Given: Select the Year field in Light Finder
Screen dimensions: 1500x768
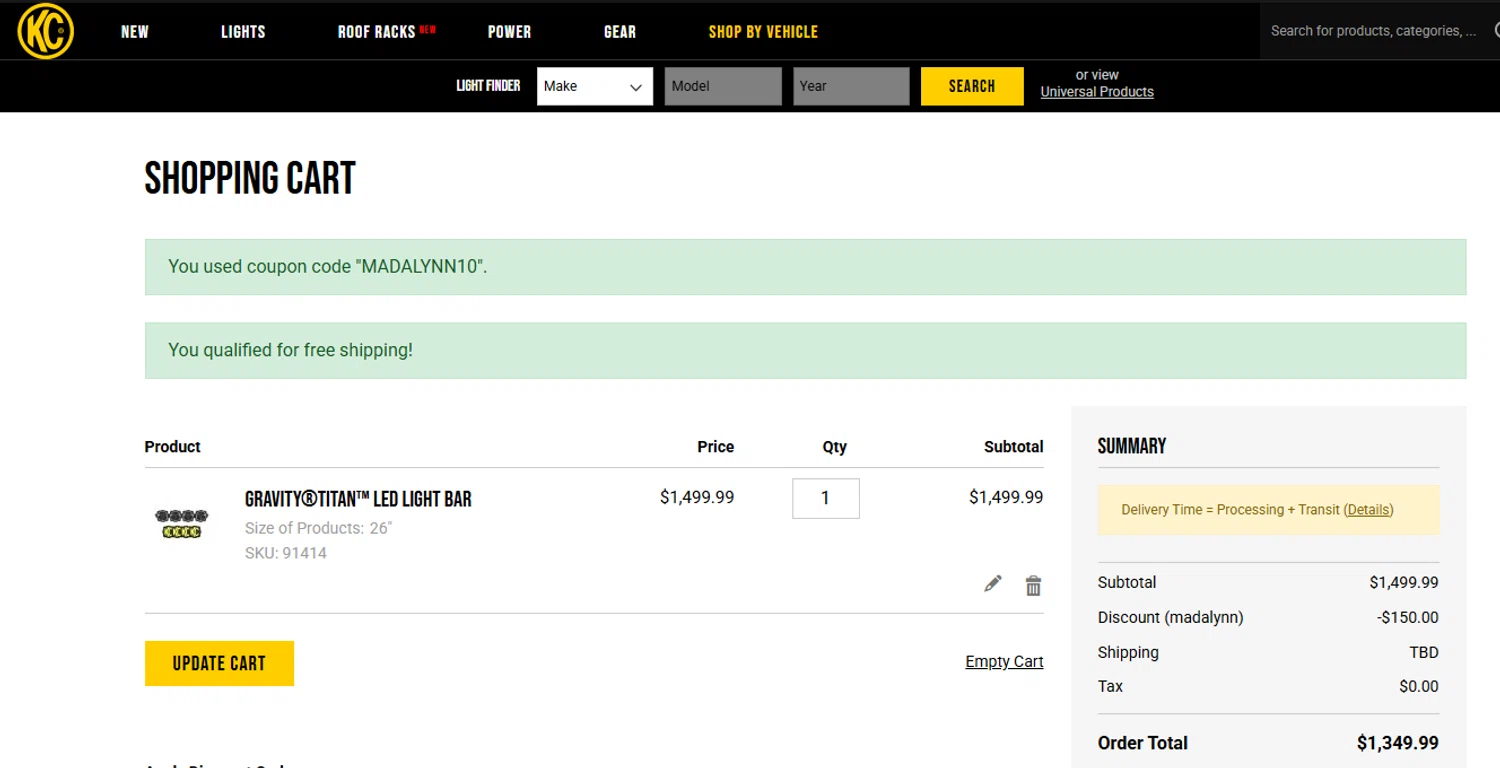Looking at the screenshot, I should pyautogui.click(x=851, y=86).
